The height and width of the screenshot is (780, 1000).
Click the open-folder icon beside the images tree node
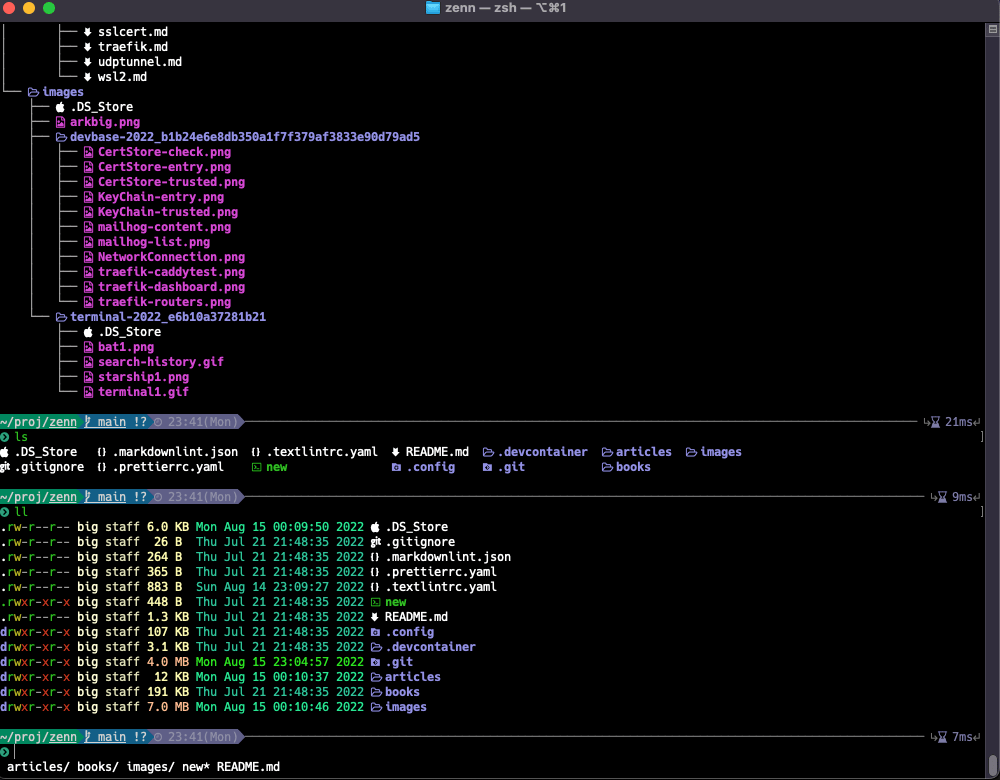tap(33, 92)
